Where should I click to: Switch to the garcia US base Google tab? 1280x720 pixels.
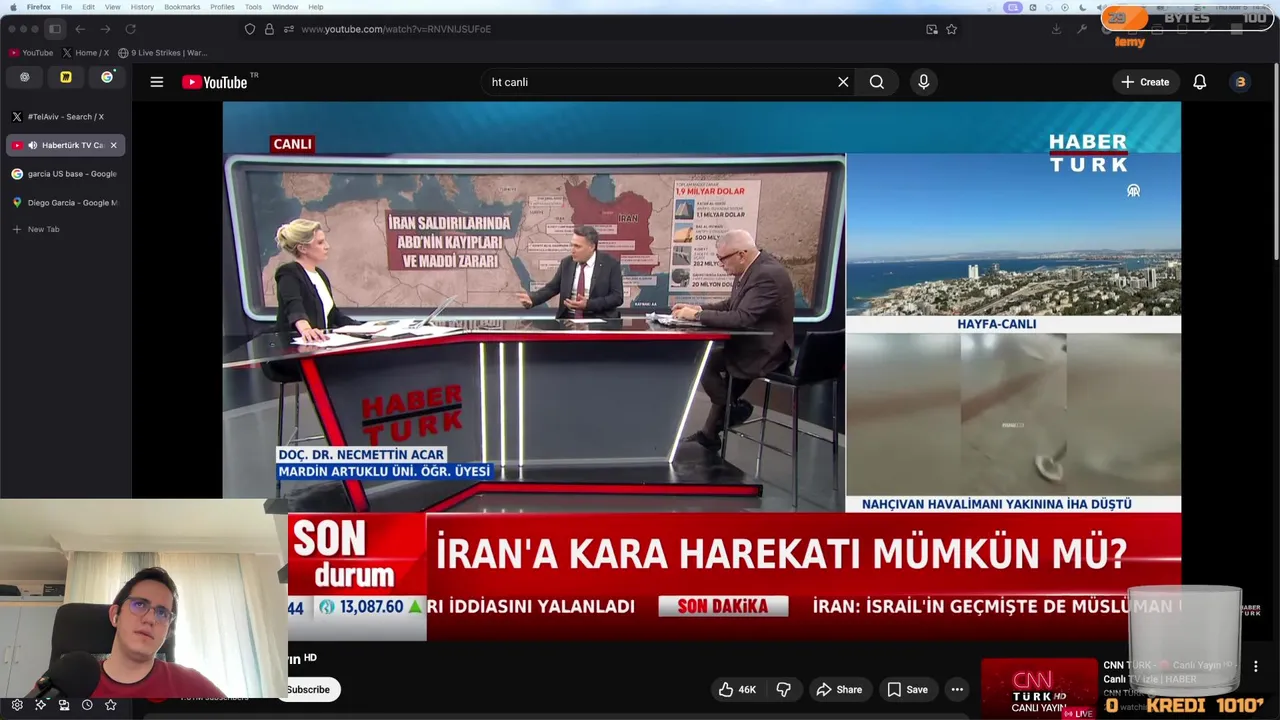pos(65,174)
